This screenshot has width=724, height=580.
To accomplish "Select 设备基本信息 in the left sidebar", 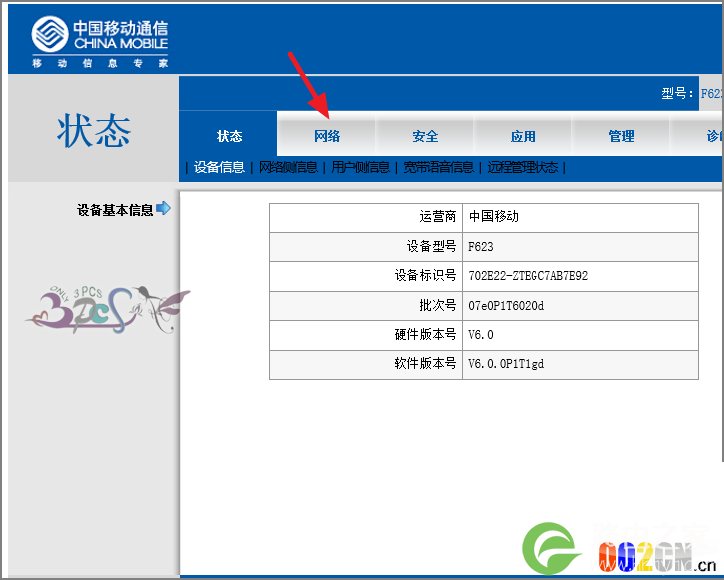I will 115,210.
